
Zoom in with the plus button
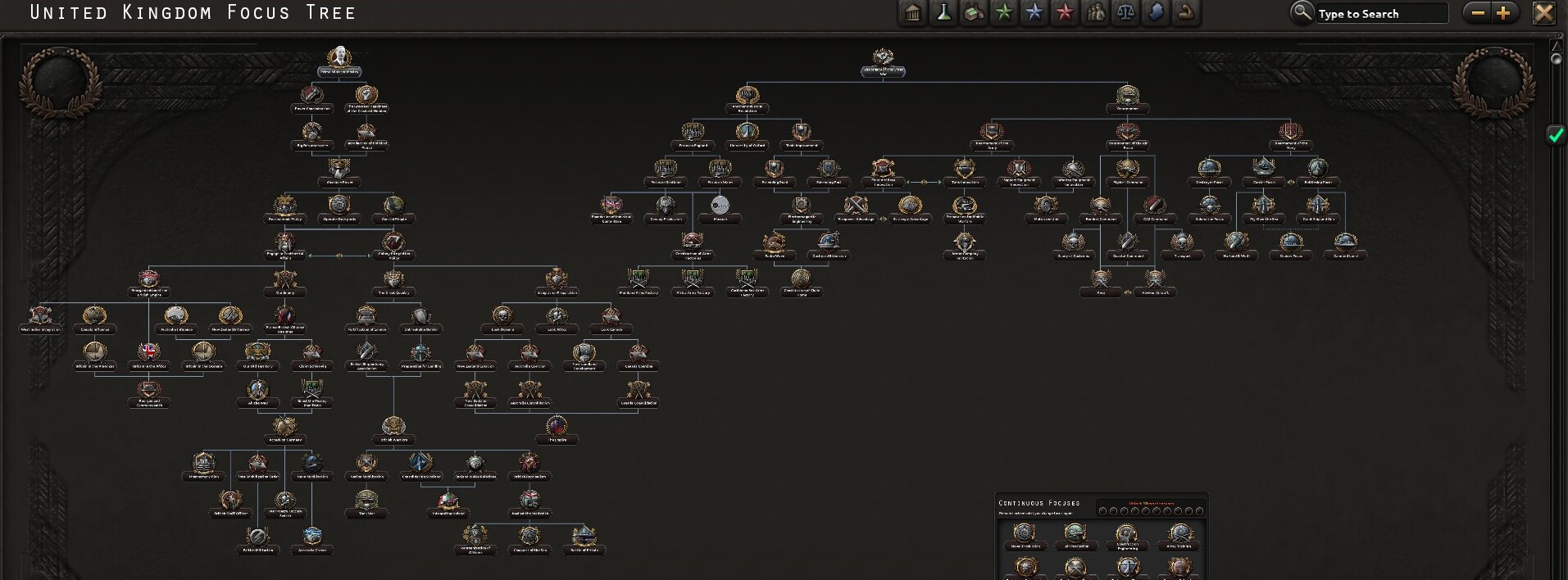[x=1503, y=13]
